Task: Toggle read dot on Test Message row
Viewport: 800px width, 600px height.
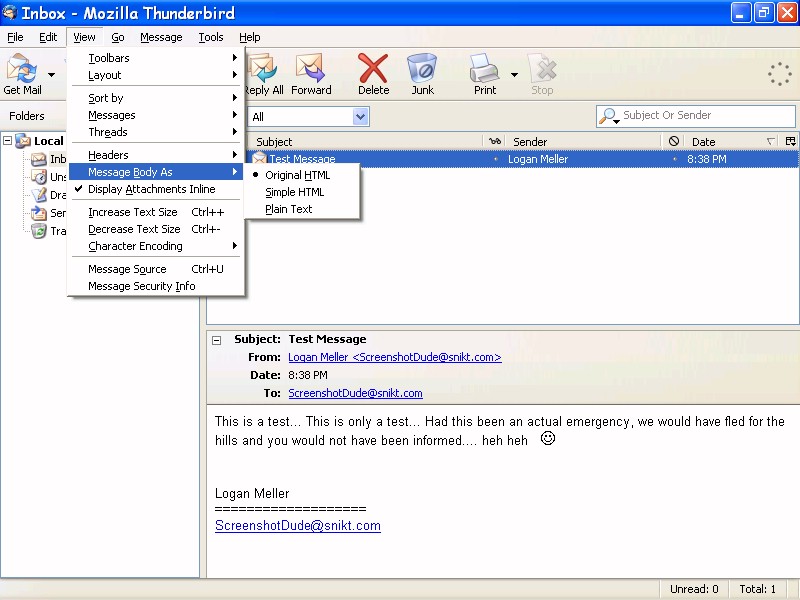Action: point(495,159)
